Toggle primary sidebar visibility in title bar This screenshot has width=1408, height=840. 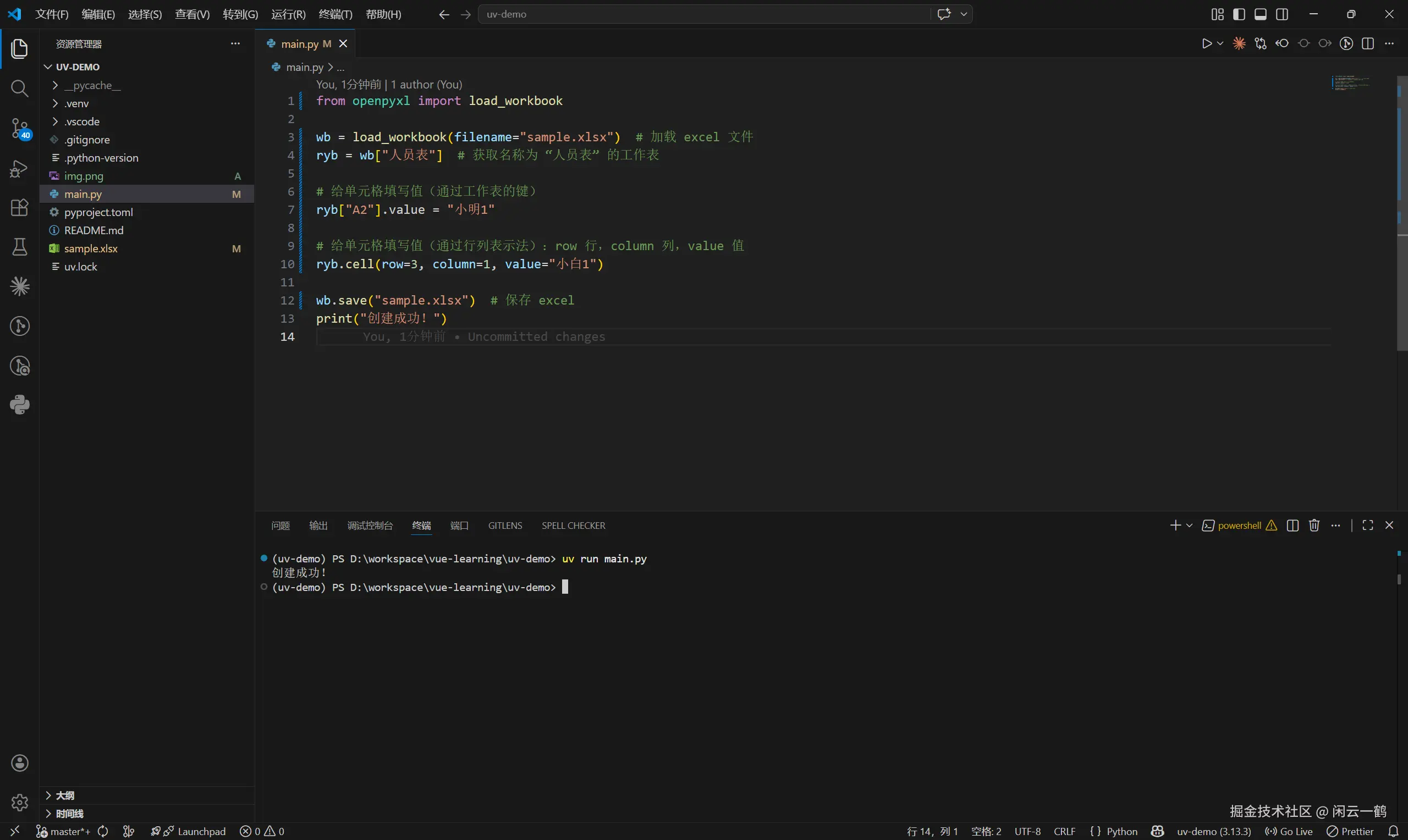1239,14
